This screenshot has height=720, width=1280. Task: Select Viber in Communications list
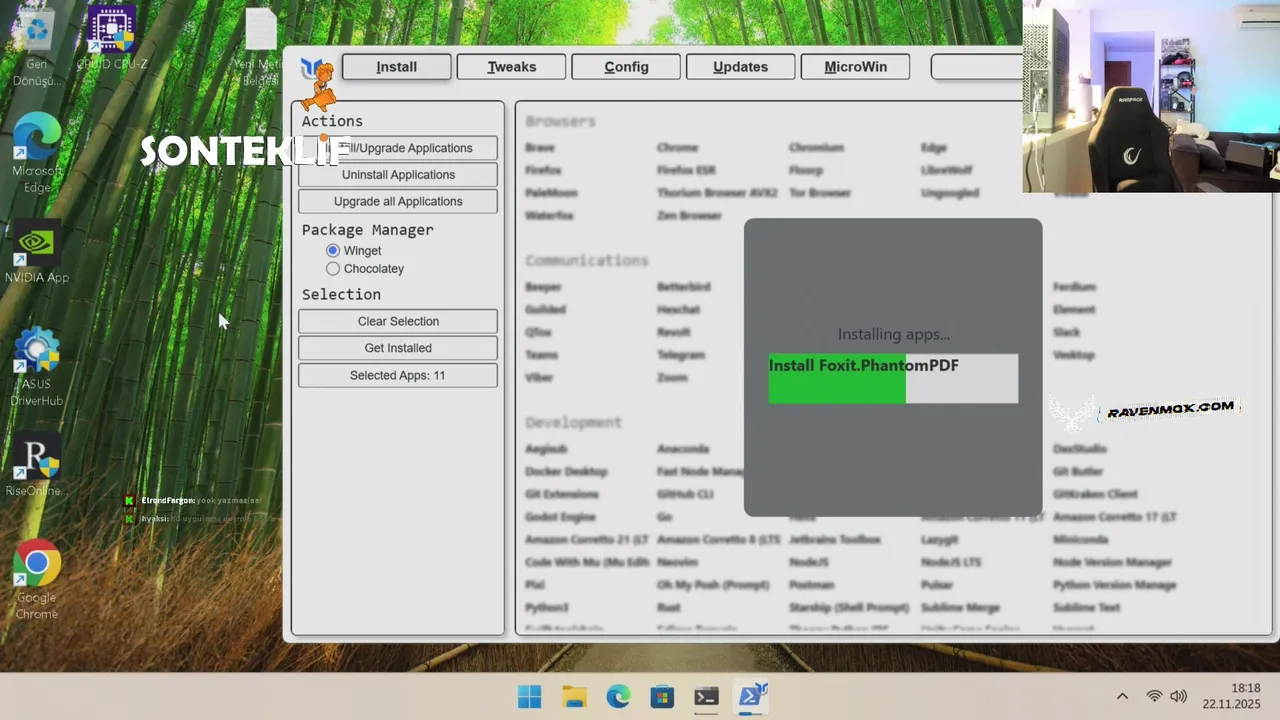539,378
